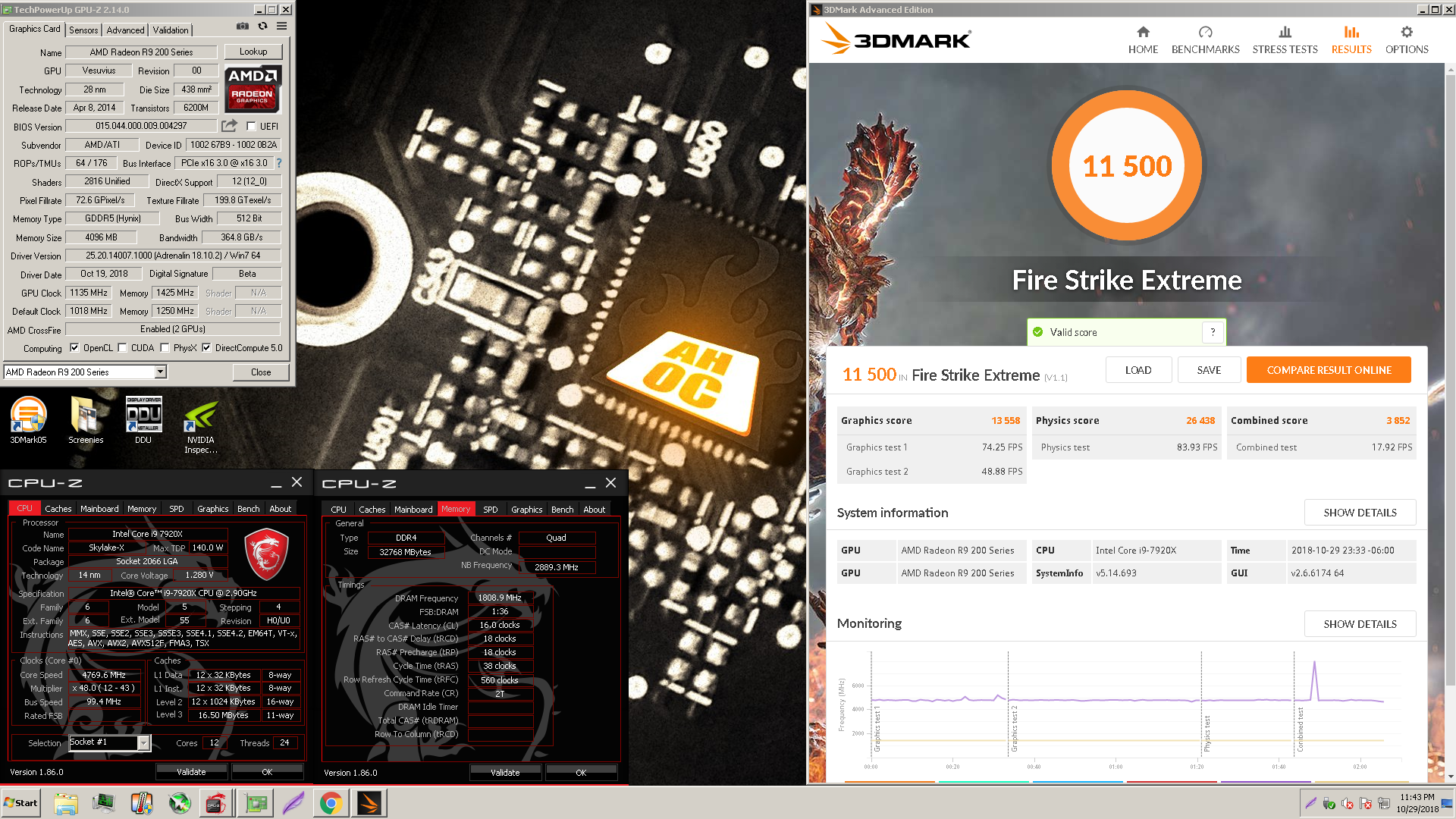Open 3DMark Stress Tests section
Screen dimensions: 1456x819
pos(1285,40)
